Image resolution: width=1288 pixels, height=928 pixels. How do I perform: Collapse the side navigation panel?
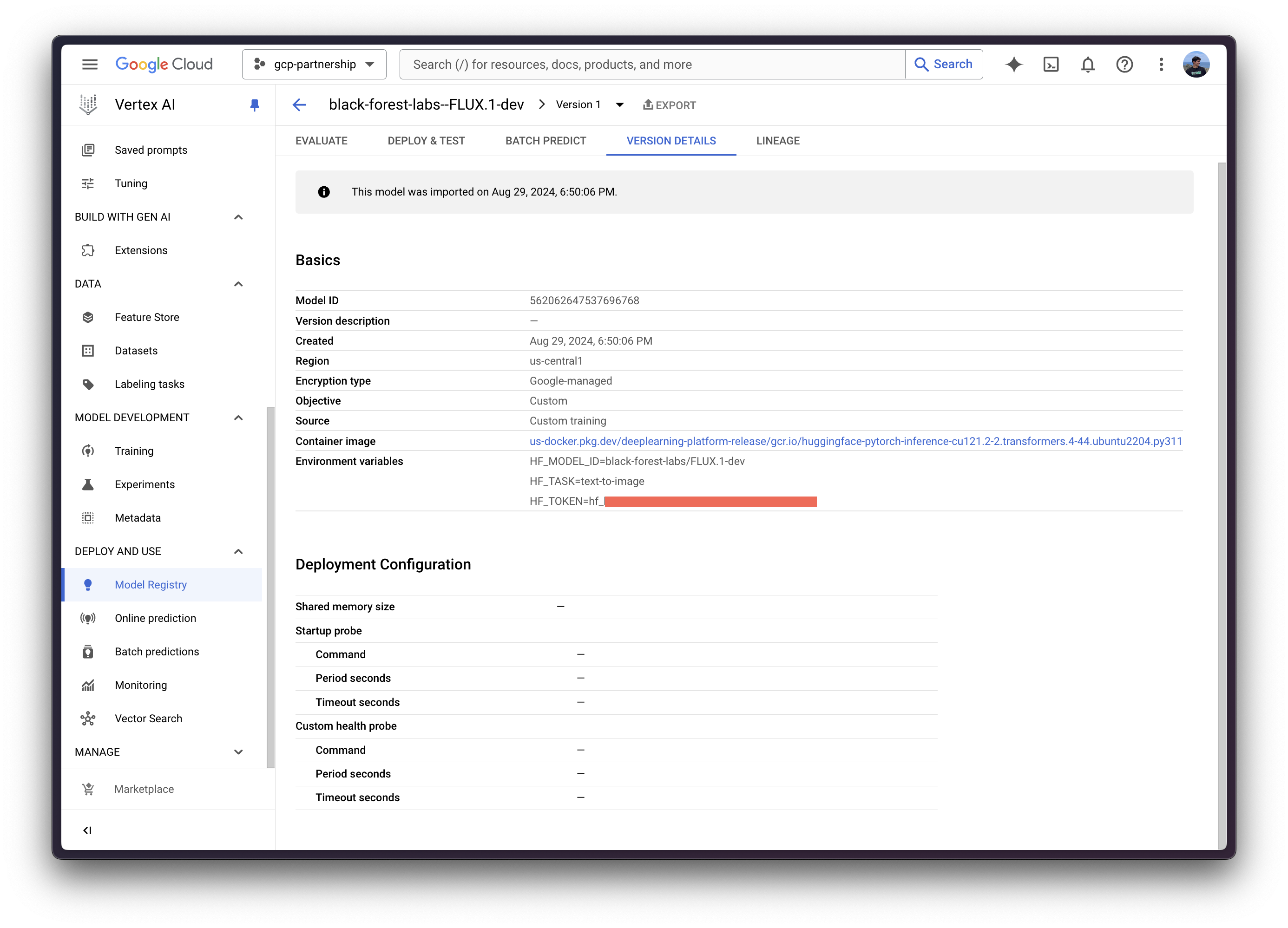pyautogui.click(x=87, y=830)
